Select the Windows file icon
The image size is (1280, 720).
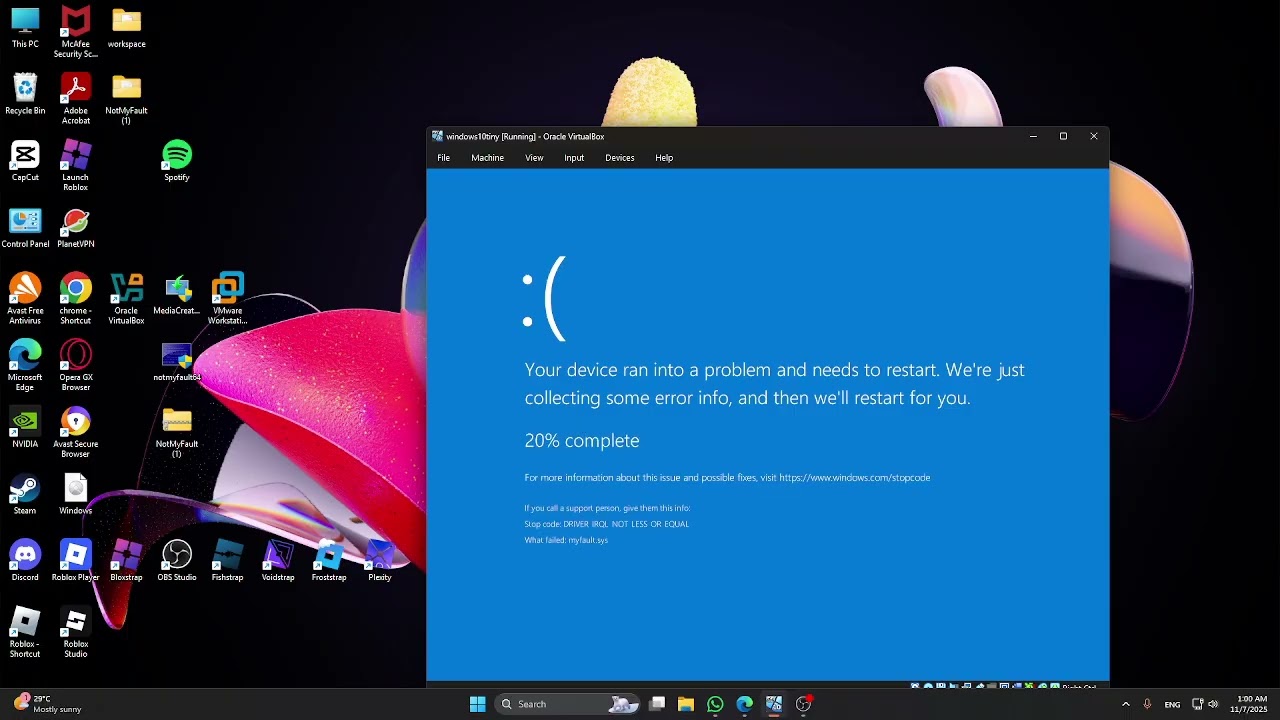[75, 495]
